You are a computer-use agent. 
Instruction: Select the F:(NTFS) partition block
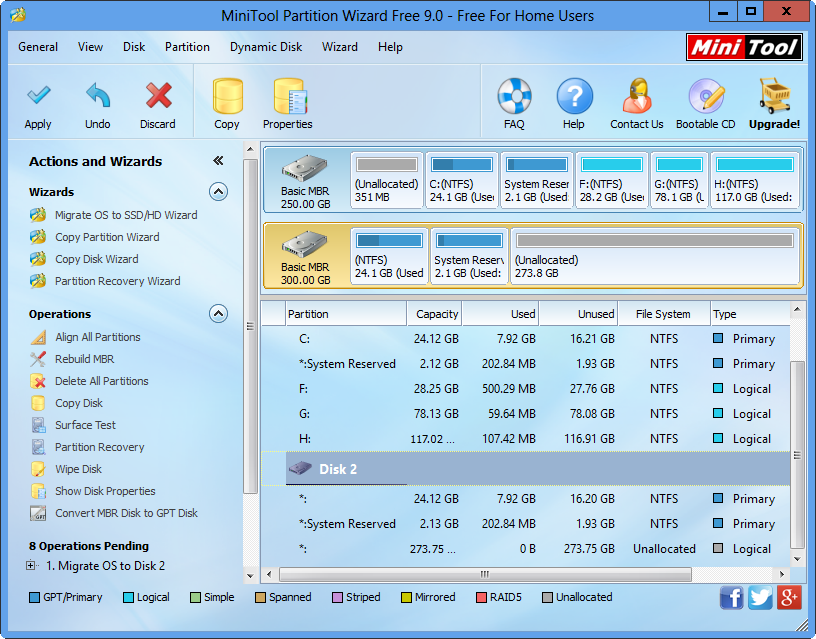[x=612, y=181]
